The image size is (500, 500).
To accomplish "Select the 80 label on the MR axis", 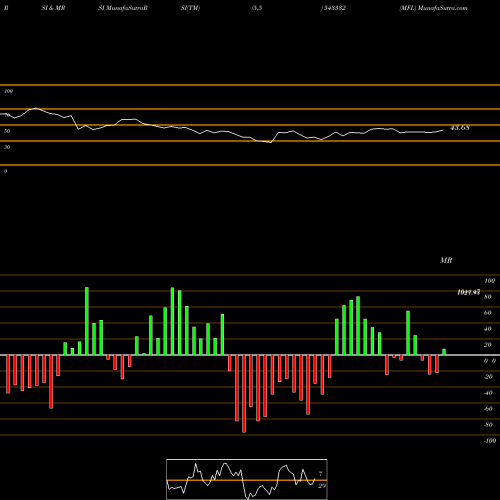I will 488,297.
